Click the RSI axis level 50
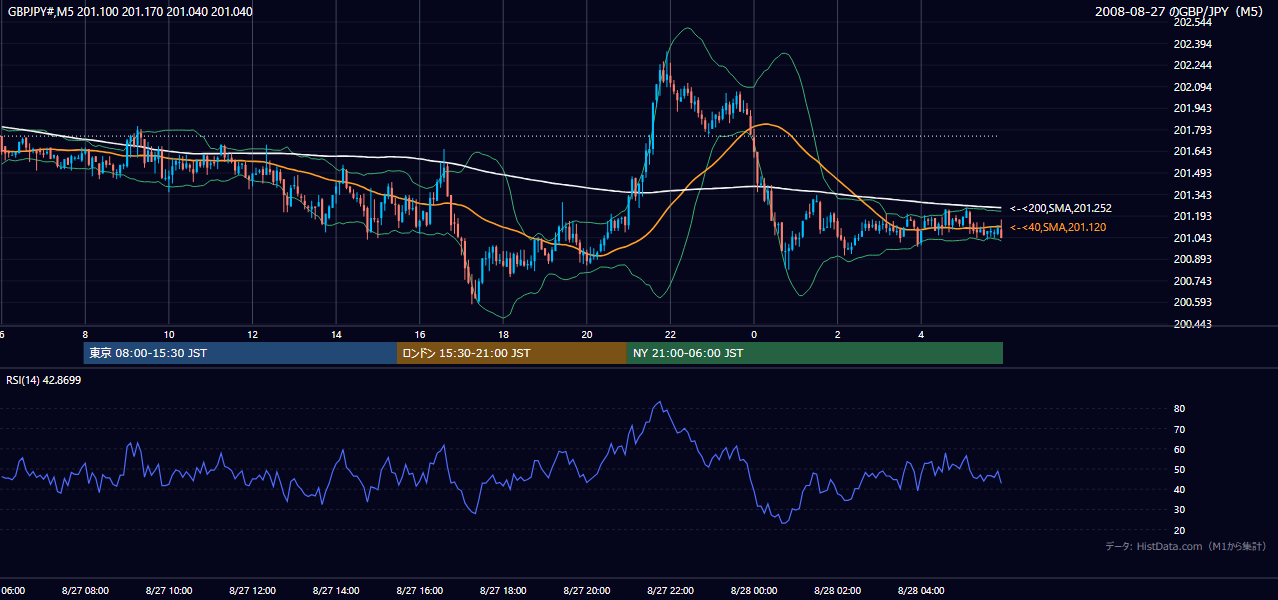1278x600 pixels. tap(1180, 469)
